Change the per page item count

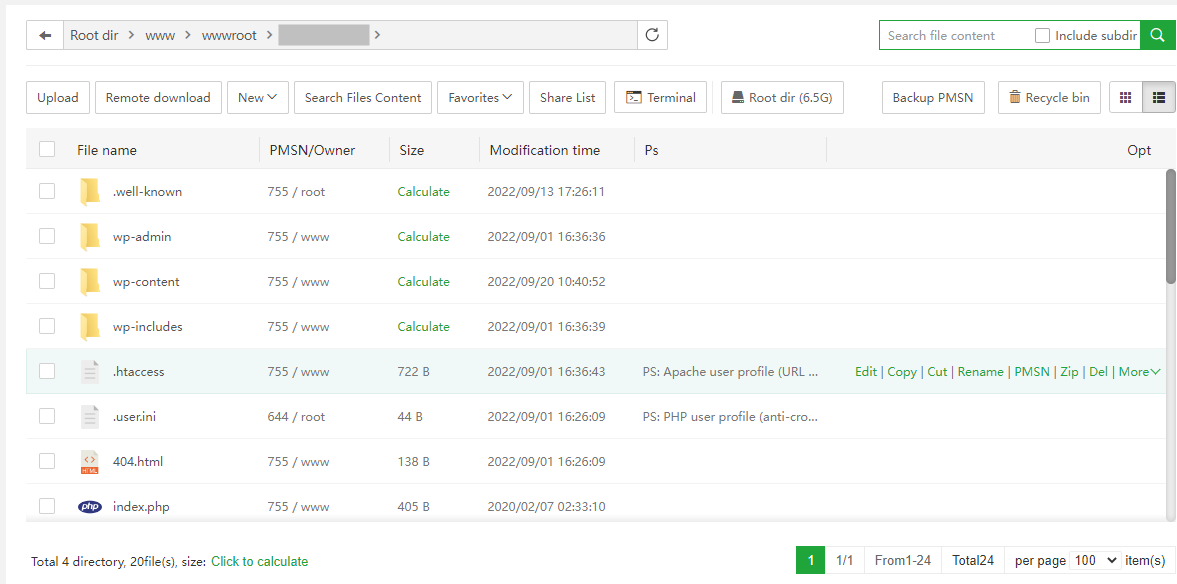[x=1094, y=561]
